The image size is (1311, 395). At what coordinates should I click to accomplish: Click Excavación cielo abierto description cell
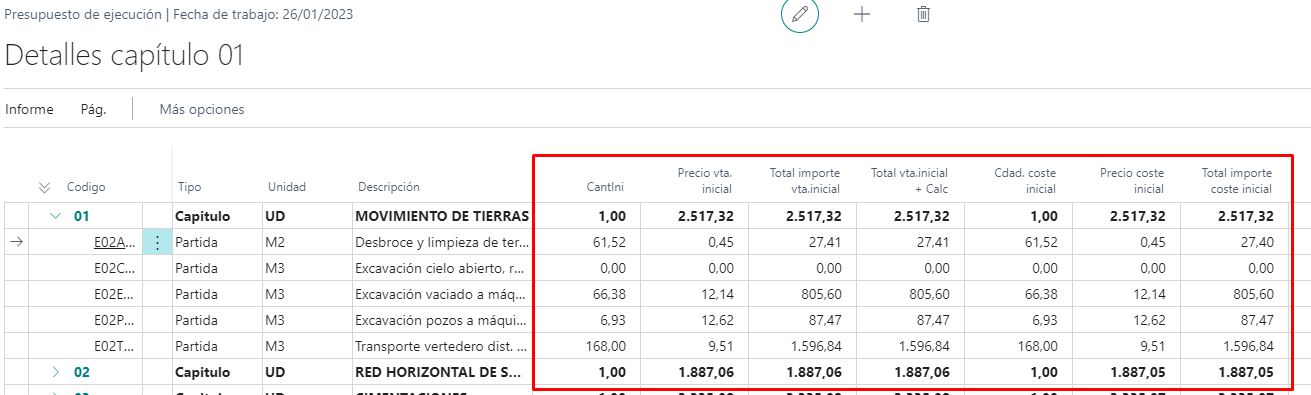point(442,268)
